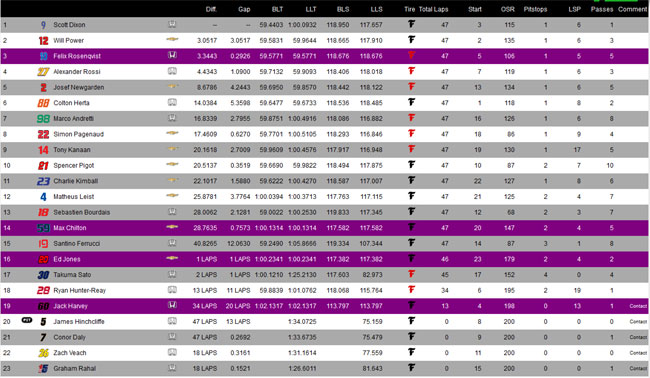Sort by the Pitstops column header

(535, 9)
